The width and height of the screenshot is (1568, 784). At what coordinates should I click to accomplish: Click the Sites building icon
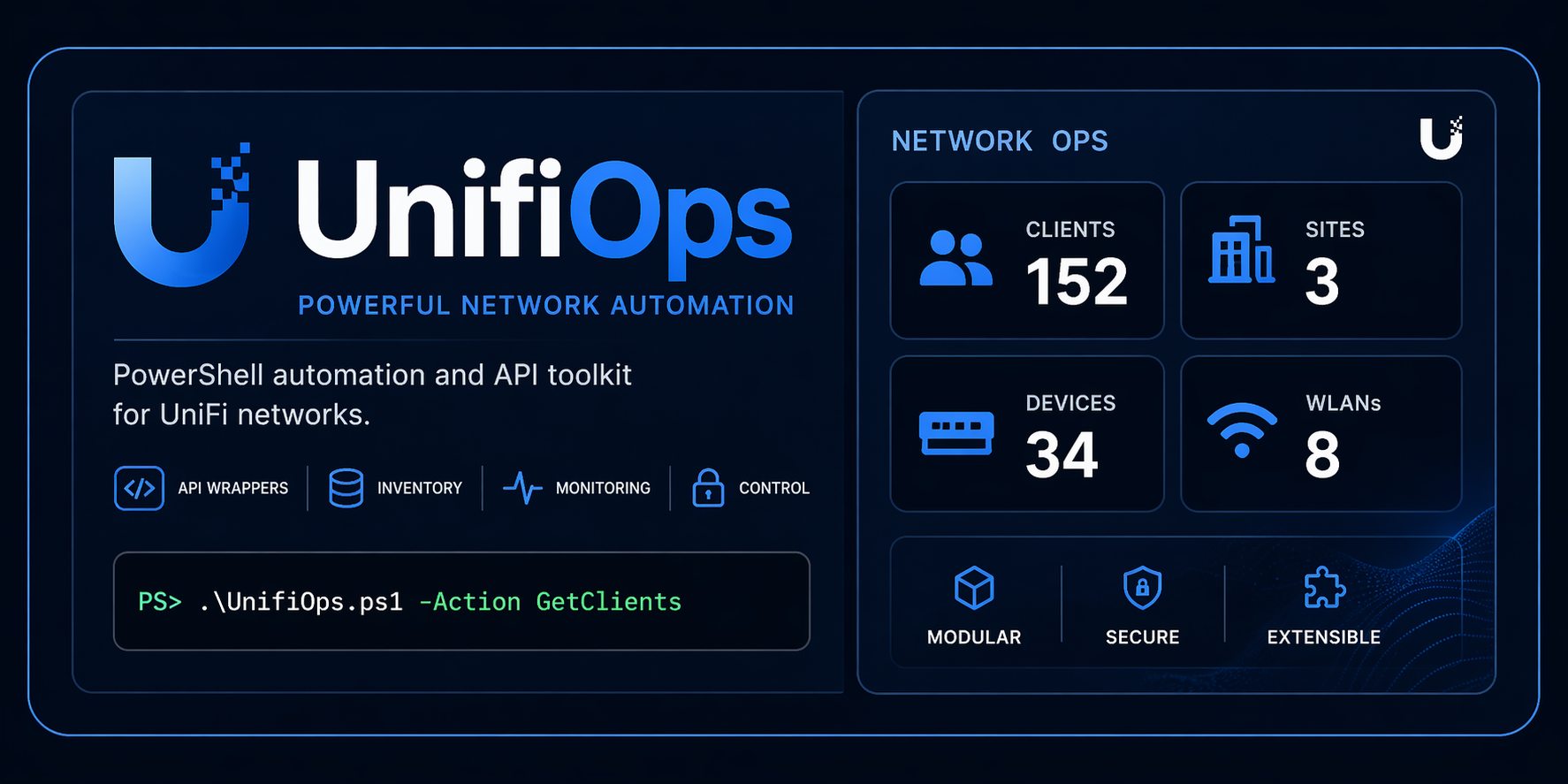(x=1242, y=249)
